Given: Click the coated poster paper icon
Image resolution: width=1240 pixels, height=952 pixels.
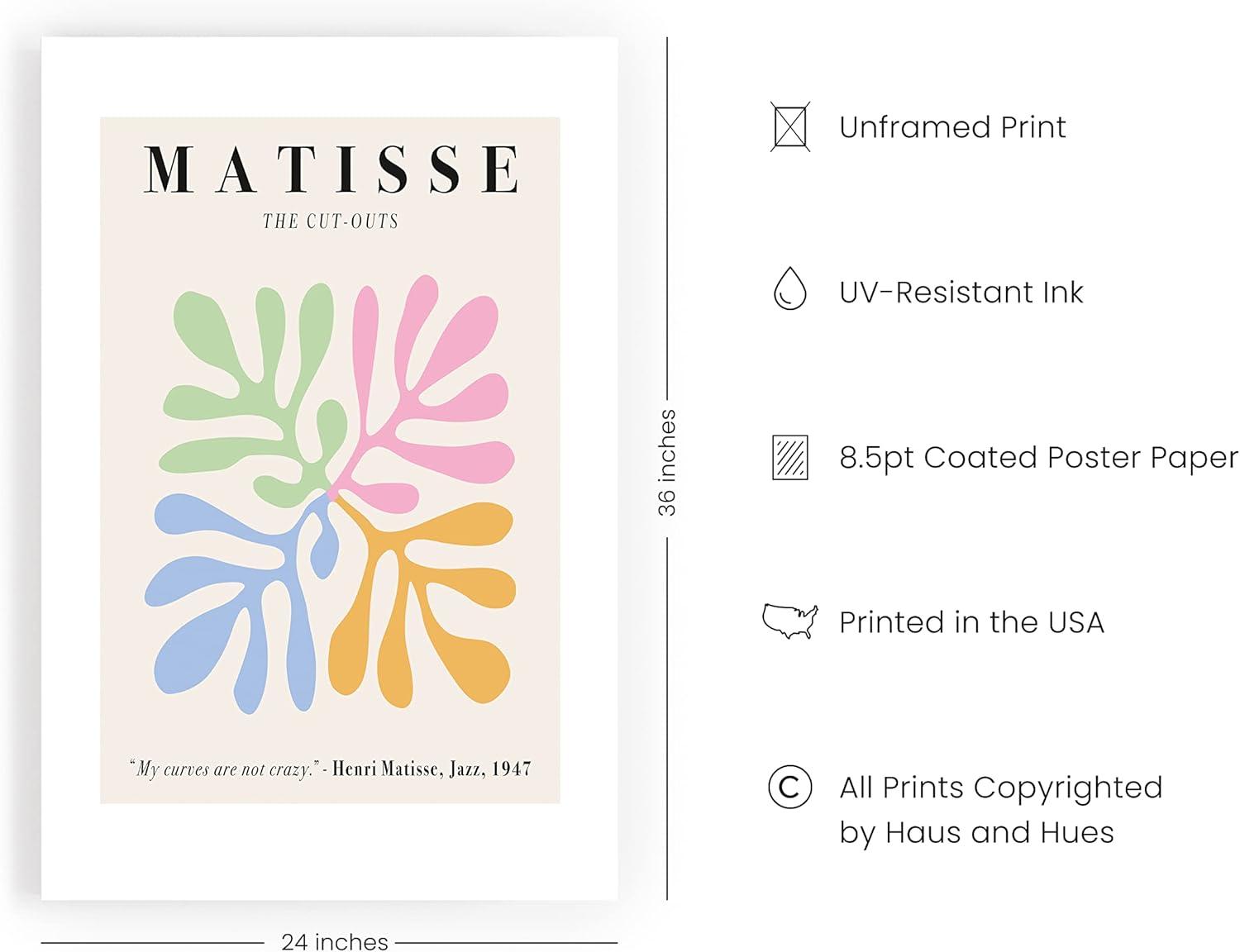Looking at the screenshot, I should 789,457.
